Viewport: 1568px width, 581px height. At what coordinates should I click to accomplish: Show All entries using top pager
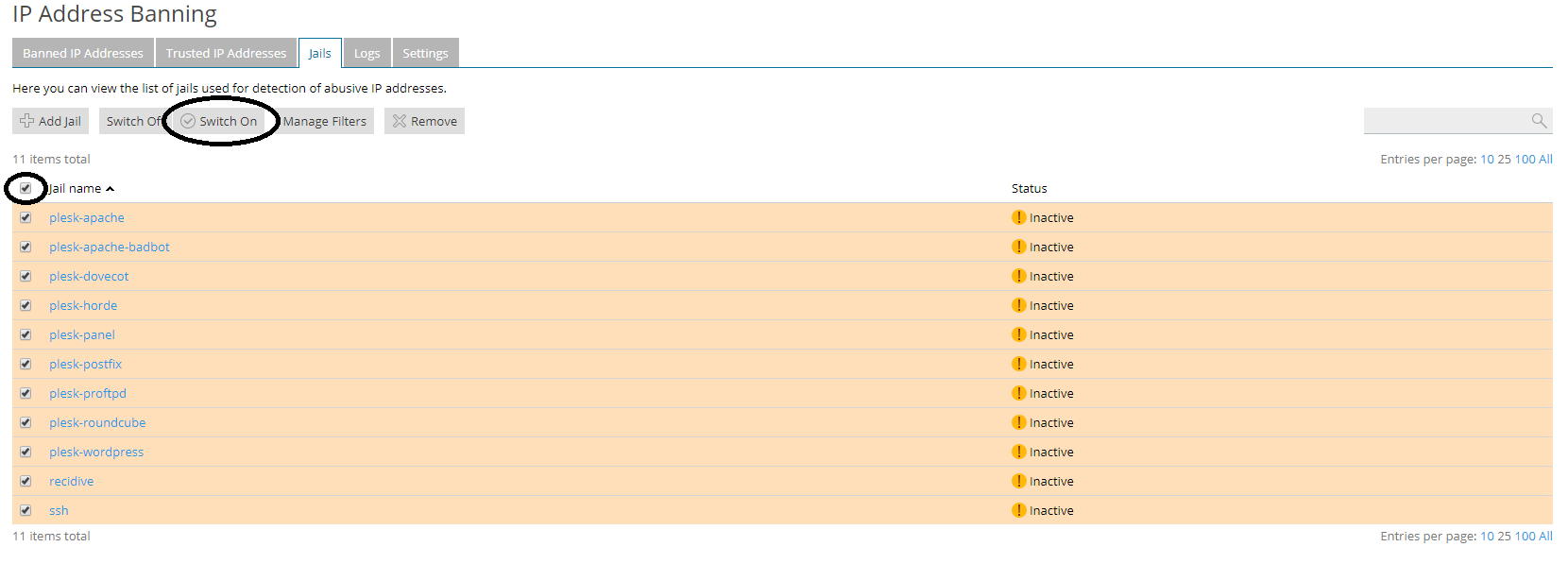tap(1545, 159)
